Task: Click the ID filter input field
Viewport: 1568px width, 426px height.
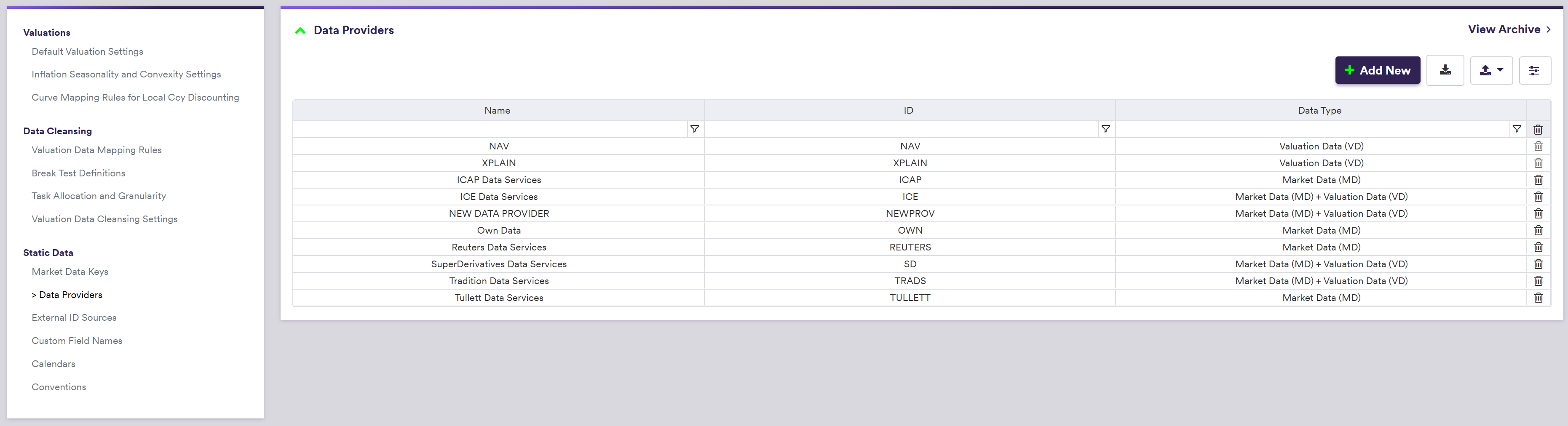Action: [901, 129]
